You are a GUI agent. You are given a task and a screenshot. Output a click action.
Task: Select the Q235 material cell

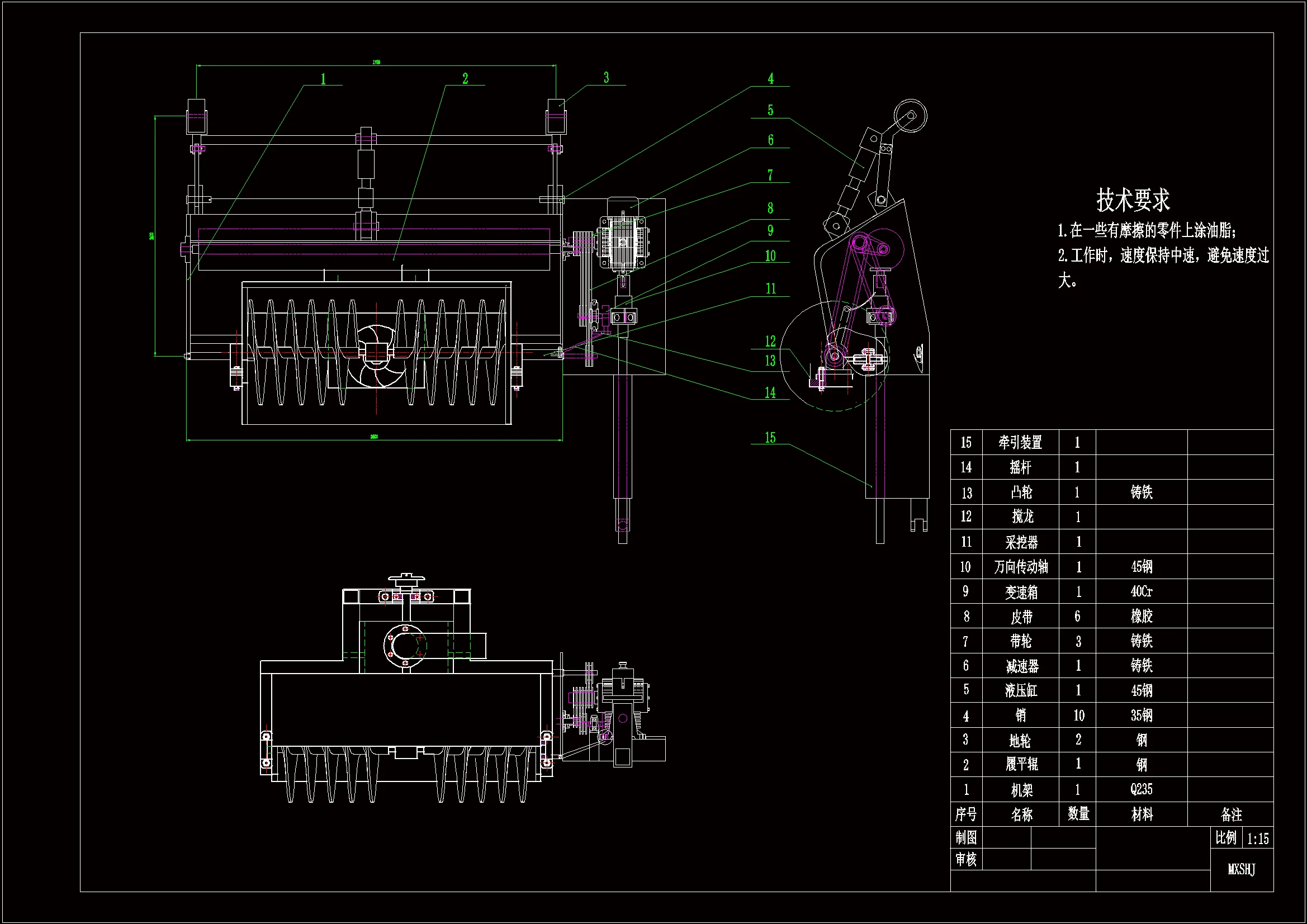click(x=1142, y=790)
